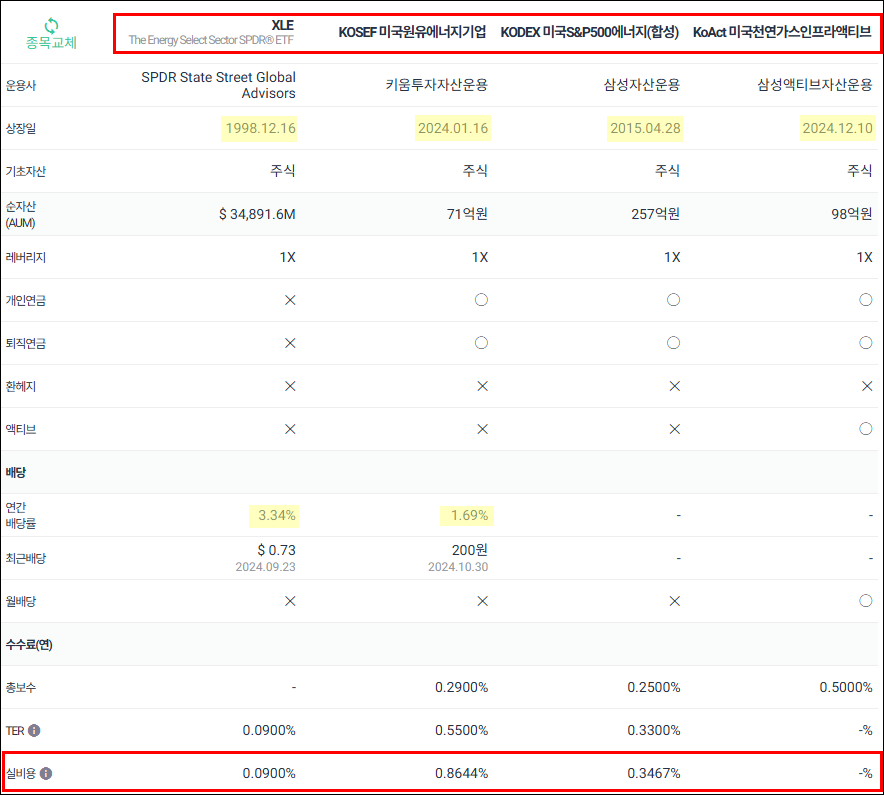Click the listing date 2024.12.10
Screen dimensions: 884x795
tap(837, 128)
